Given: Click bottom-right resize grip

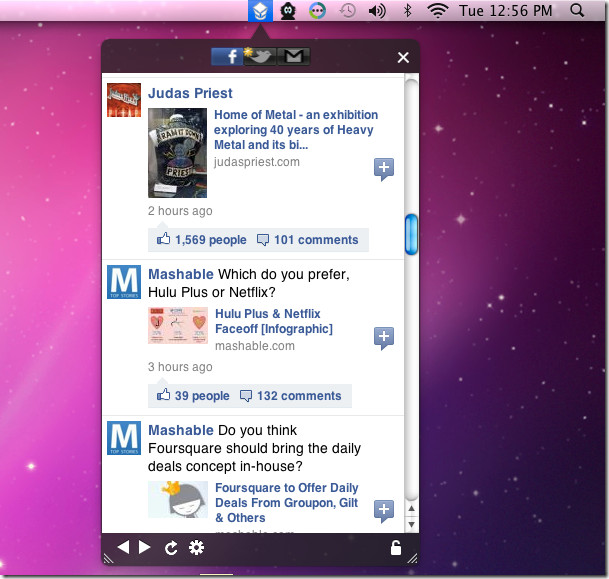Looking at the screenshot, I should 413,558.
